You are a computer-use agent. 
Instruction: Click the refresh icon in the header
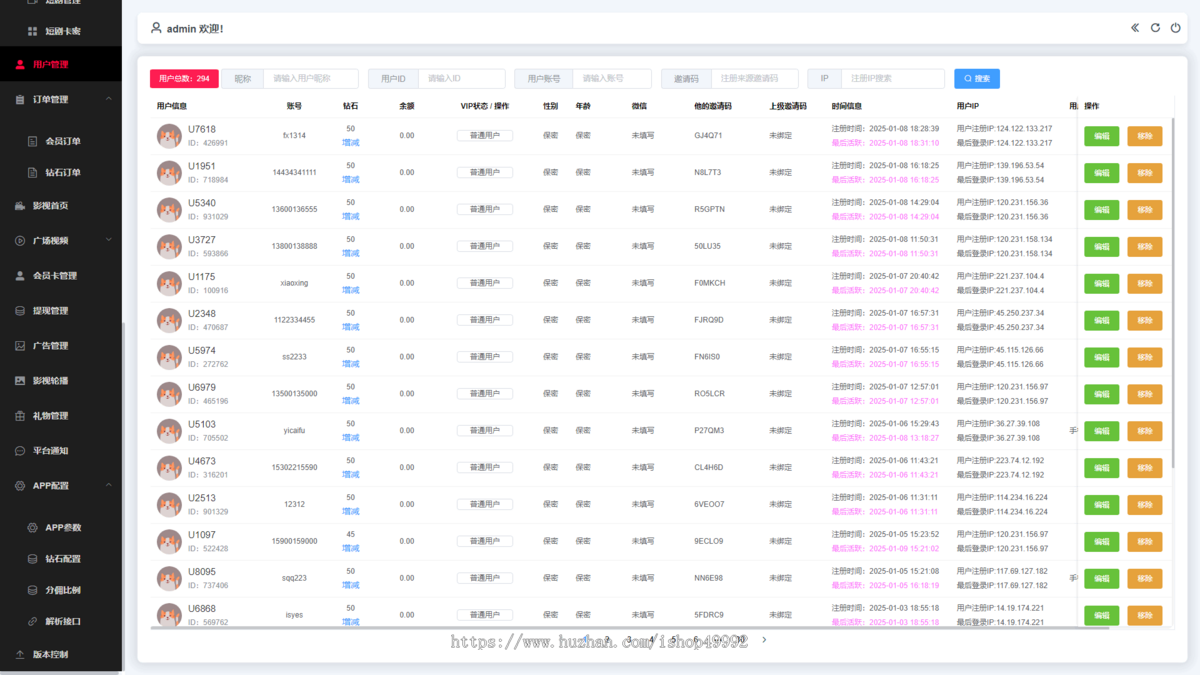click(x=1155, y=28)
